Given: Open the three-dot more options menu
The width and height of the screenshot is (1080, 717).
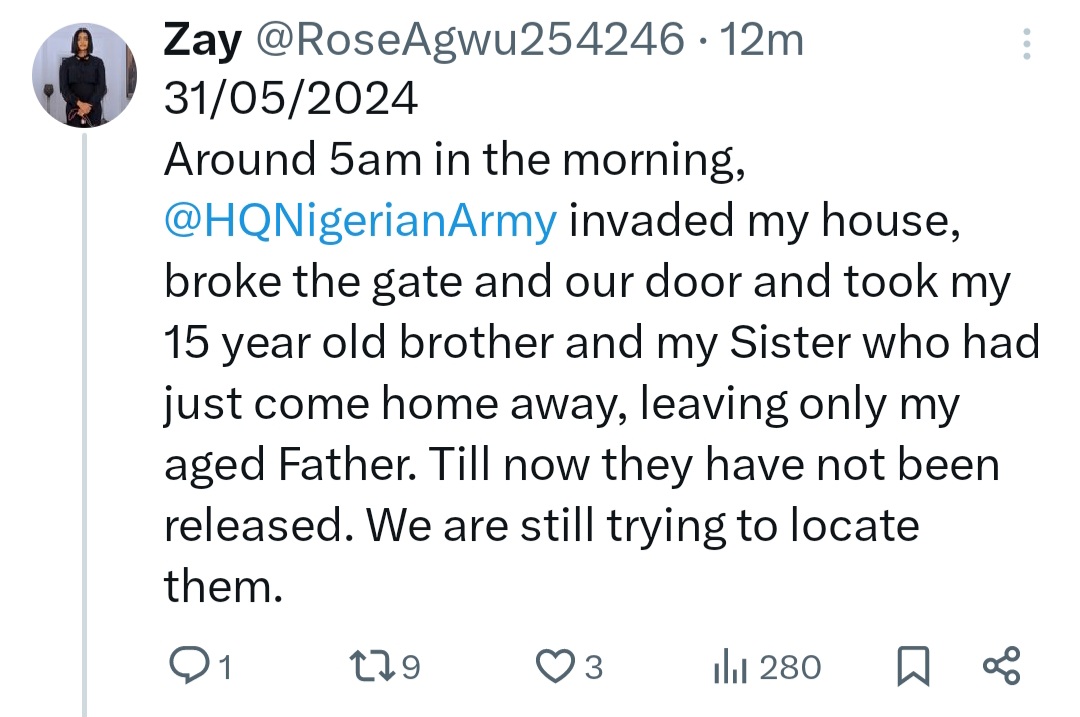Looking at the screenshot, I should (1025, 44).
